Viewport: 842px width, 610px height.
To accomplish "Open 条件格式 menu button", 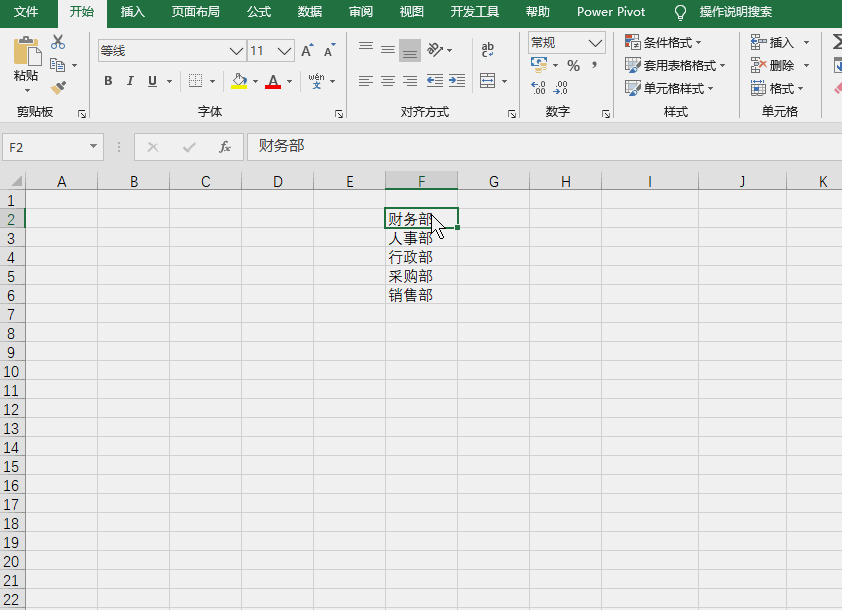I will tap(663, 42).
